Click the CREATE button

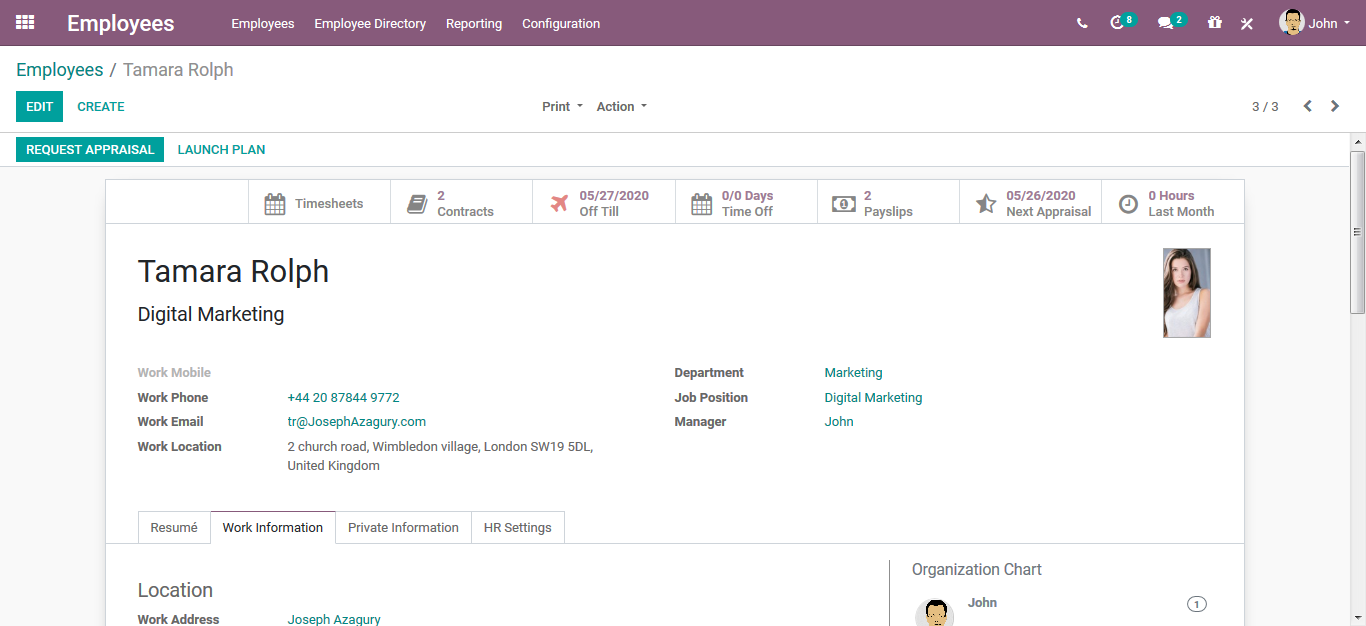[101, 106]
